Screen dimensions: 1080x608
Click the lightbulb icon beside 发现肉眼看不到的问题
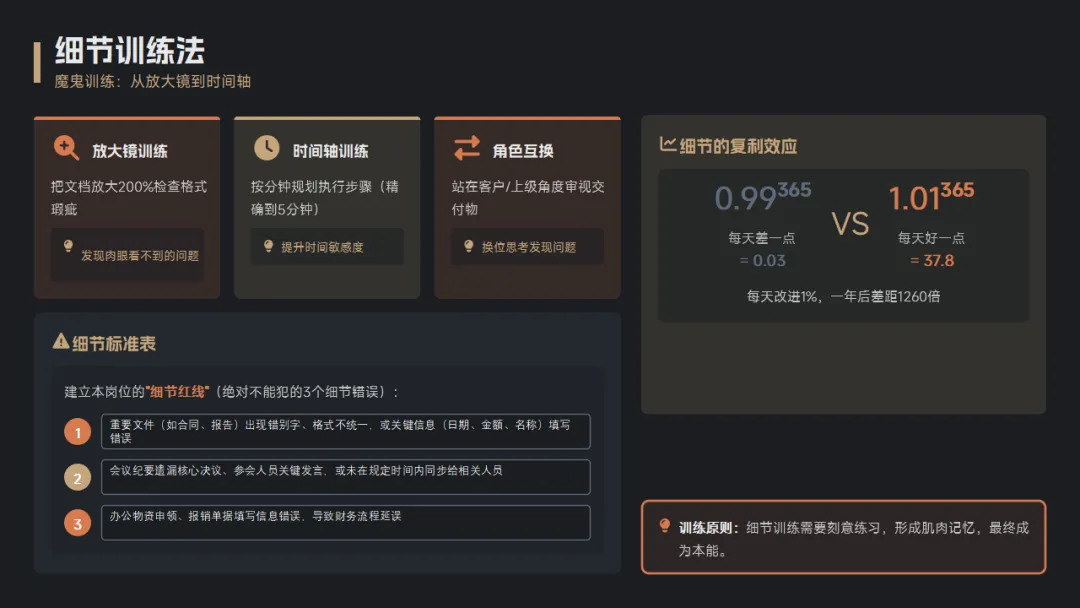coord(68,247)
